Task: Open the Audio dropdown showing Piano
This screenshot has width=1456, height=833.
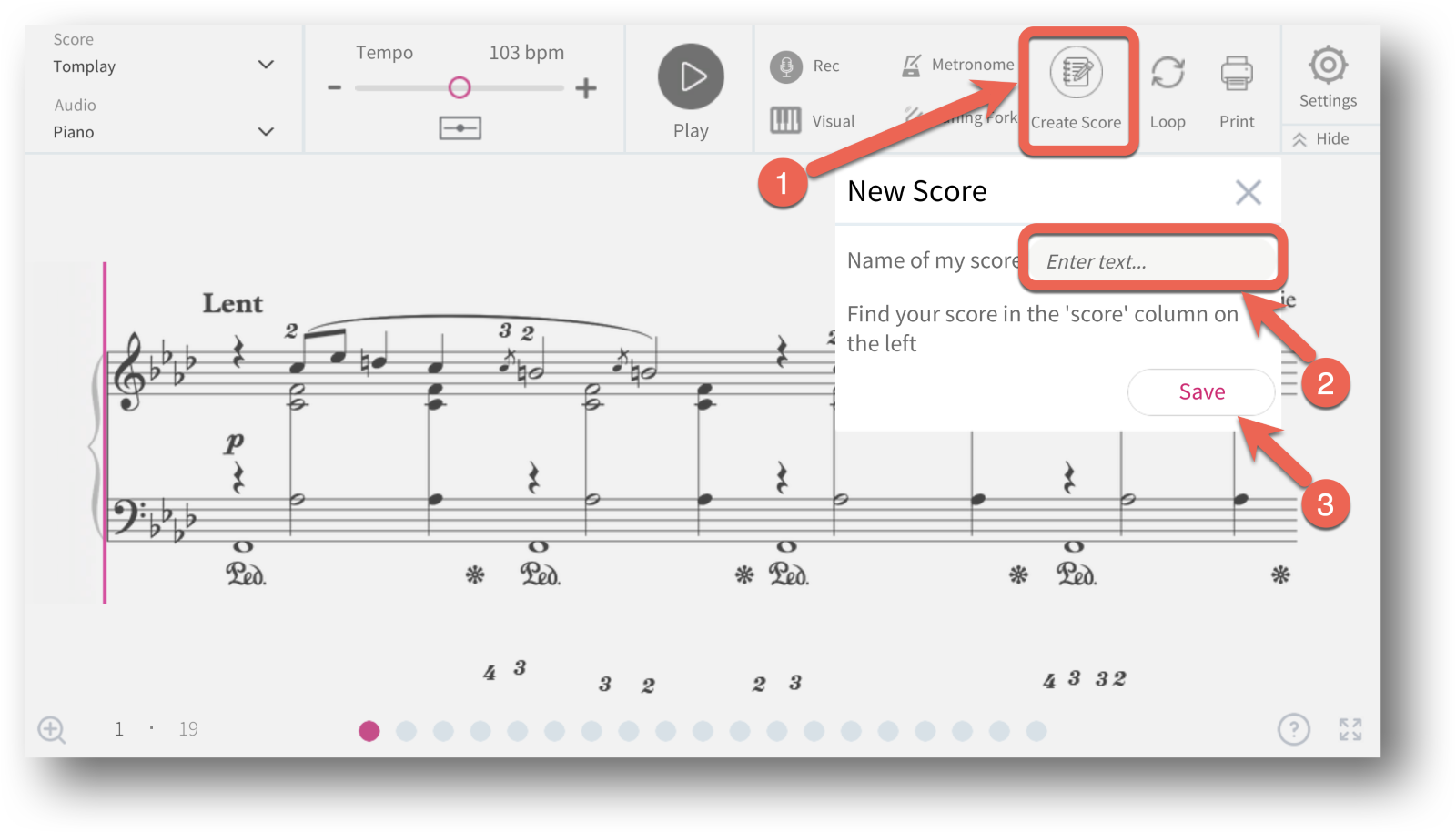Action: [x=164, y=132]
